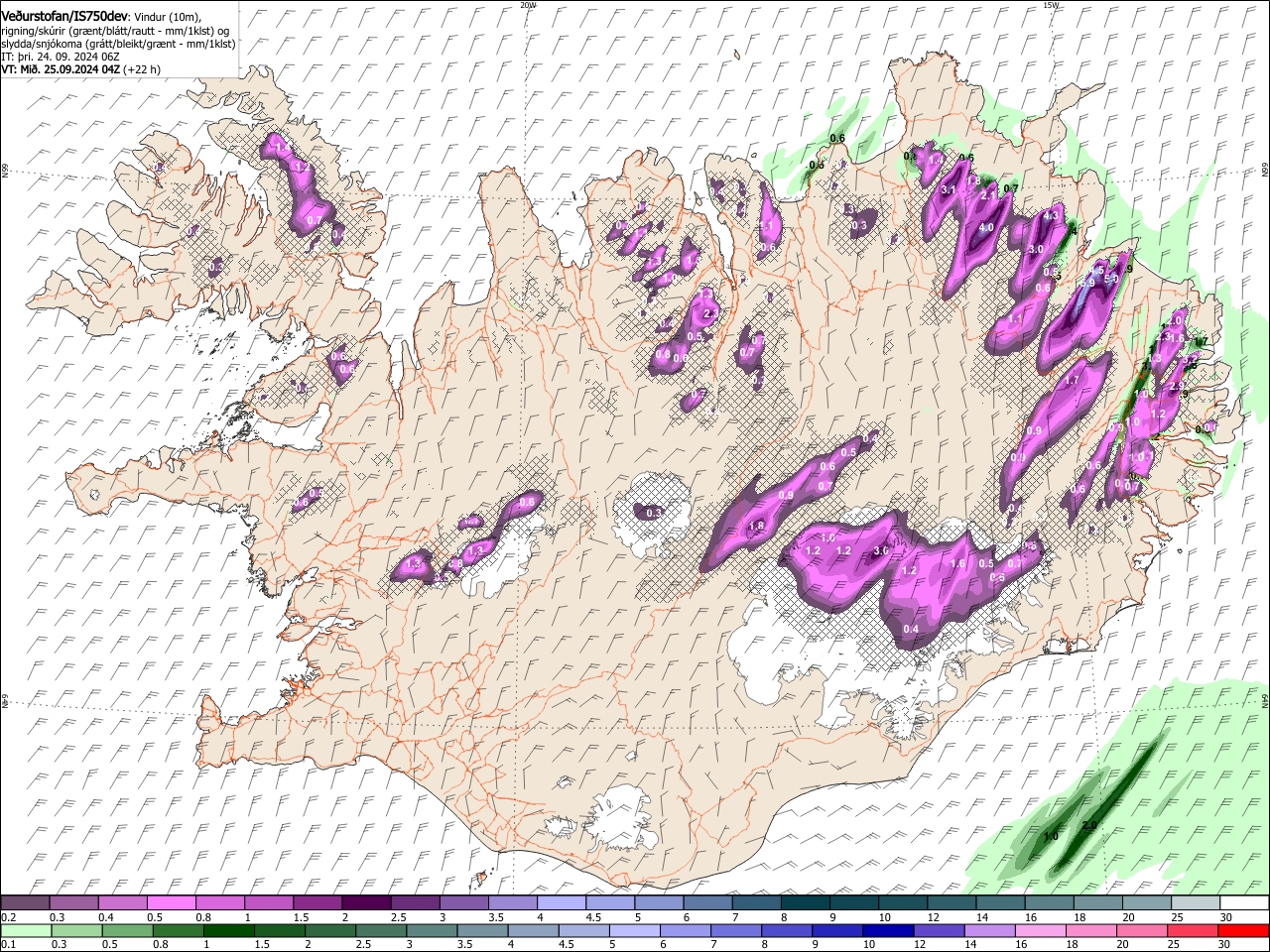
Task: Pick the lower legend swatch between 14 and 16
Action: (x=989, y=931)
